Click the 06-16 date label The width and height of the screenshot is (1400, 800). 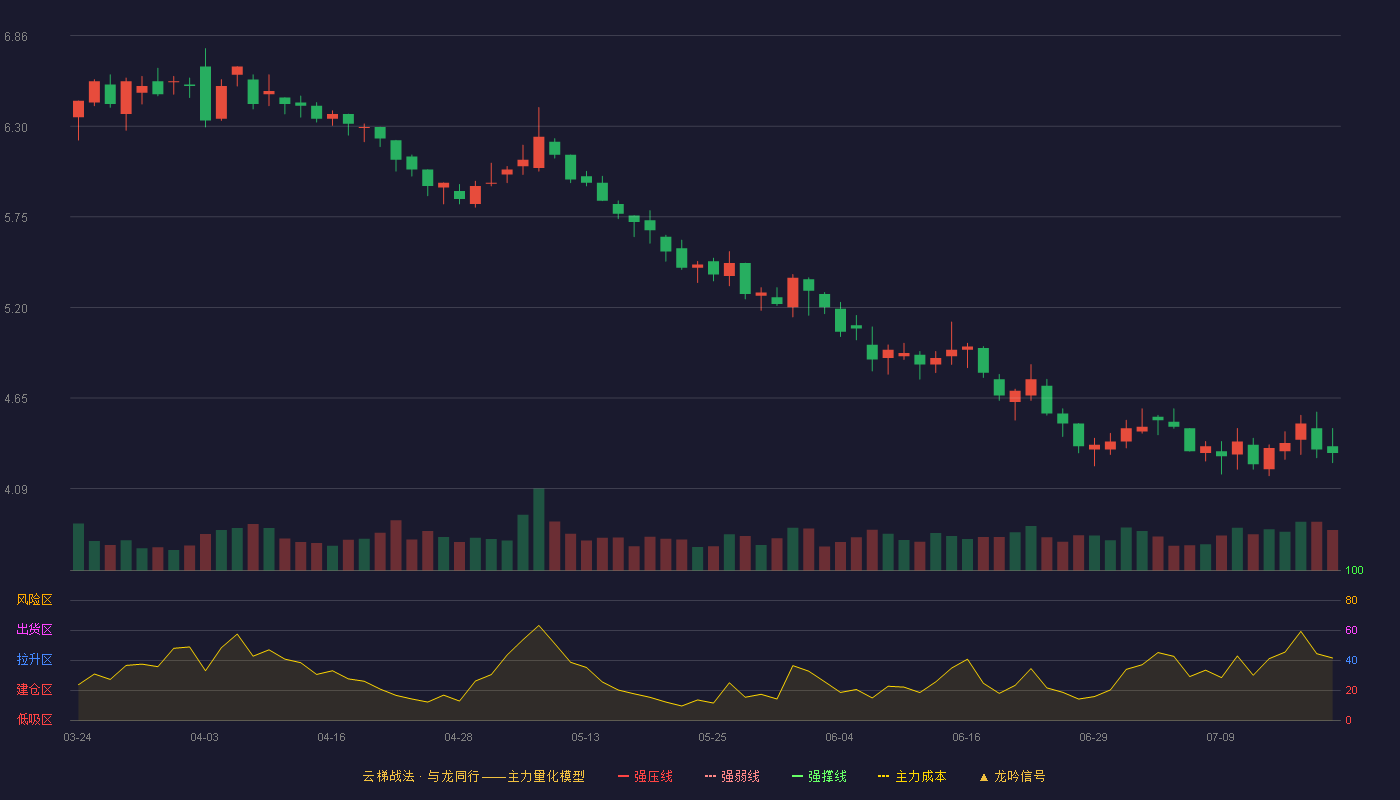click(966, 737)
